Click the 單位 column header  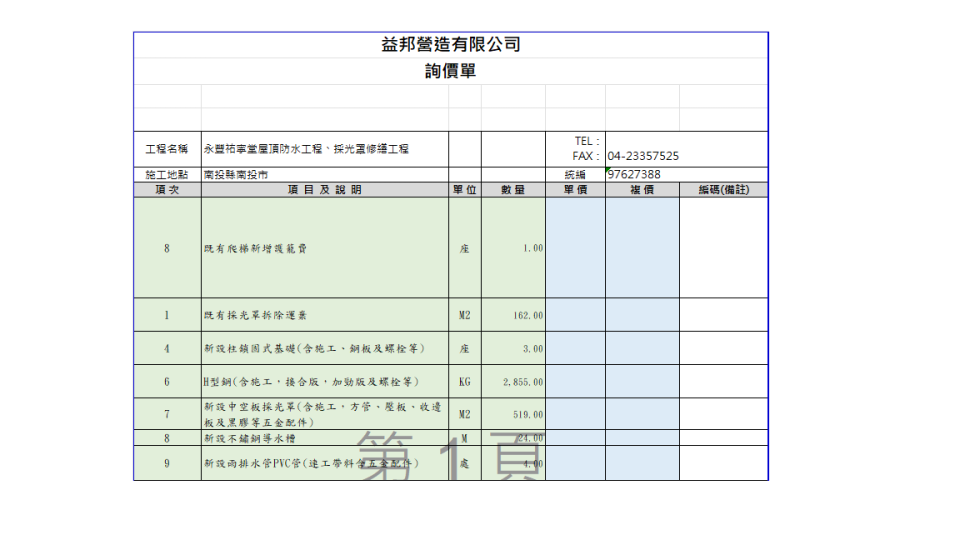pos(465,190)
